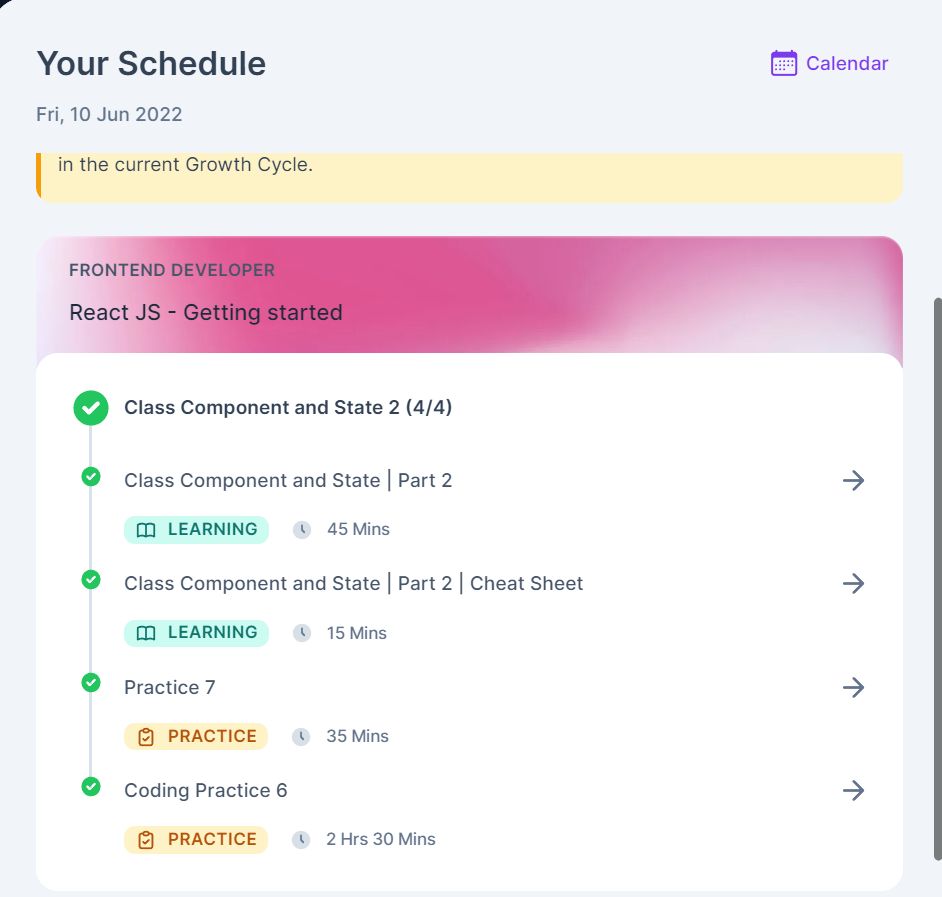Screen dimensions: 942x897
Task: Open the Calendar icon
Action: tap(783, 63)
